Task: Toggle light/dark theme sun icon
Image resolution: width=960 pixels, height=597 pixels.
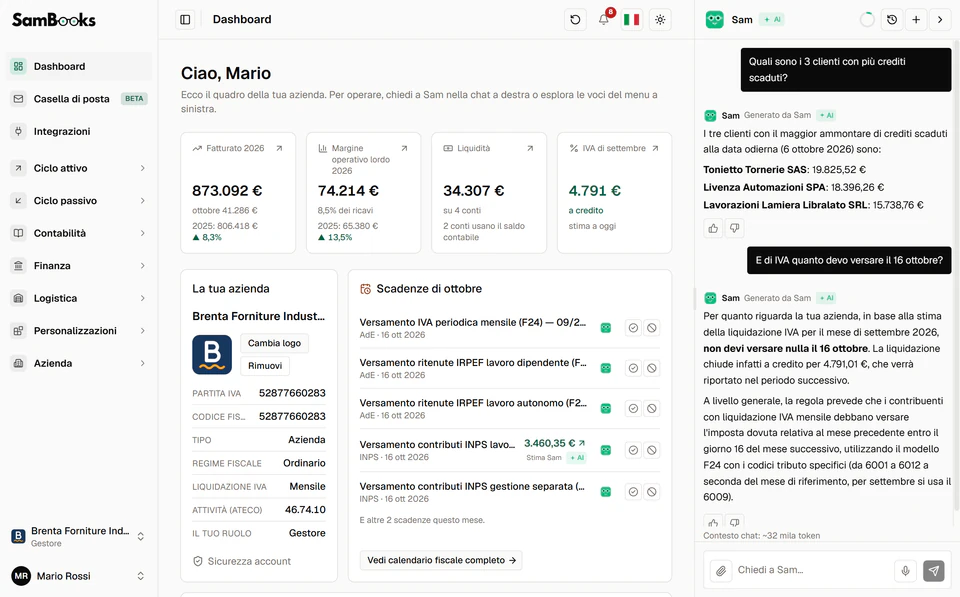Action: click(x=660, y=20)
